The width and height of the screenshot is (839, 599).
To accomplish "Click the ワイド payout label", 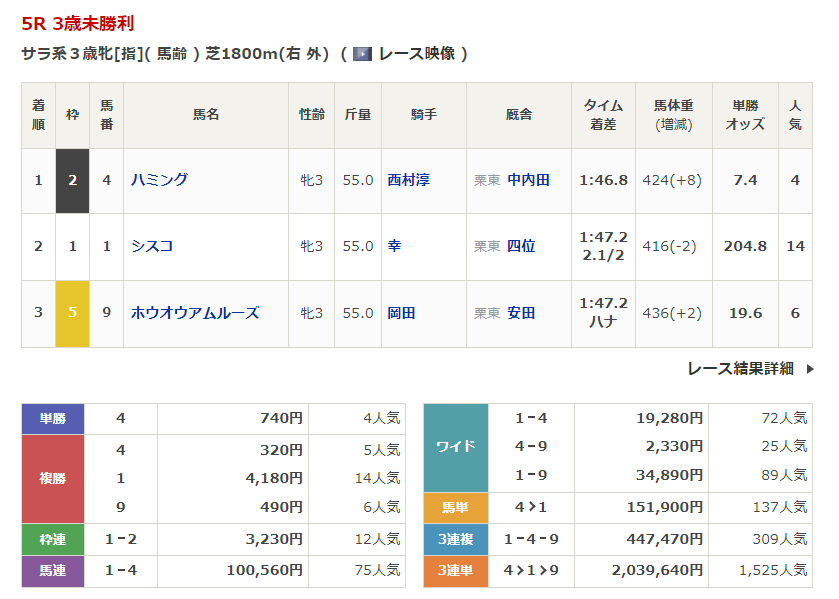I will tap(456, 447).
